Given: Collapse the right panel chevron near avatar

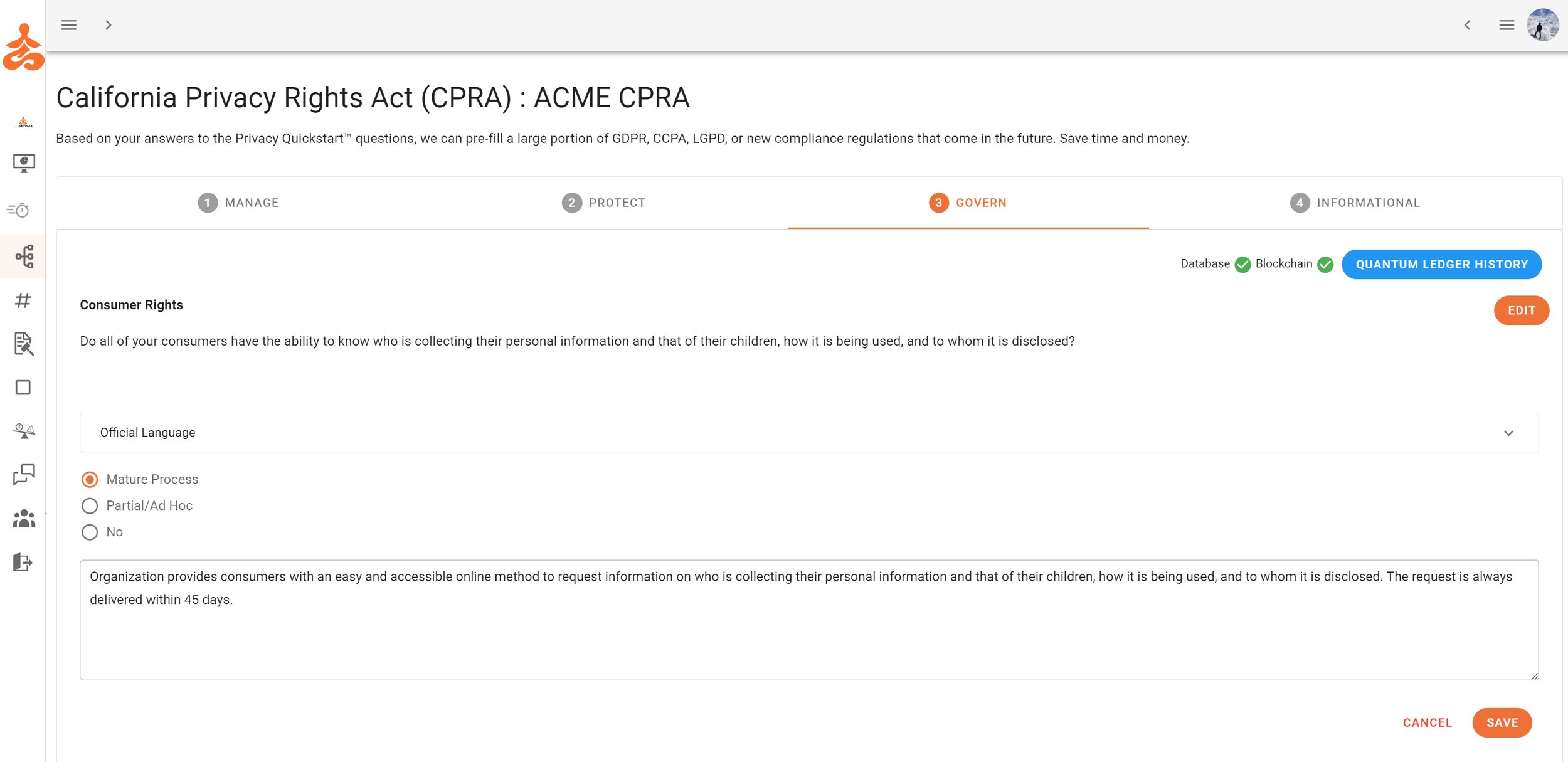Looking at the screenshot, I should 1468,25.
